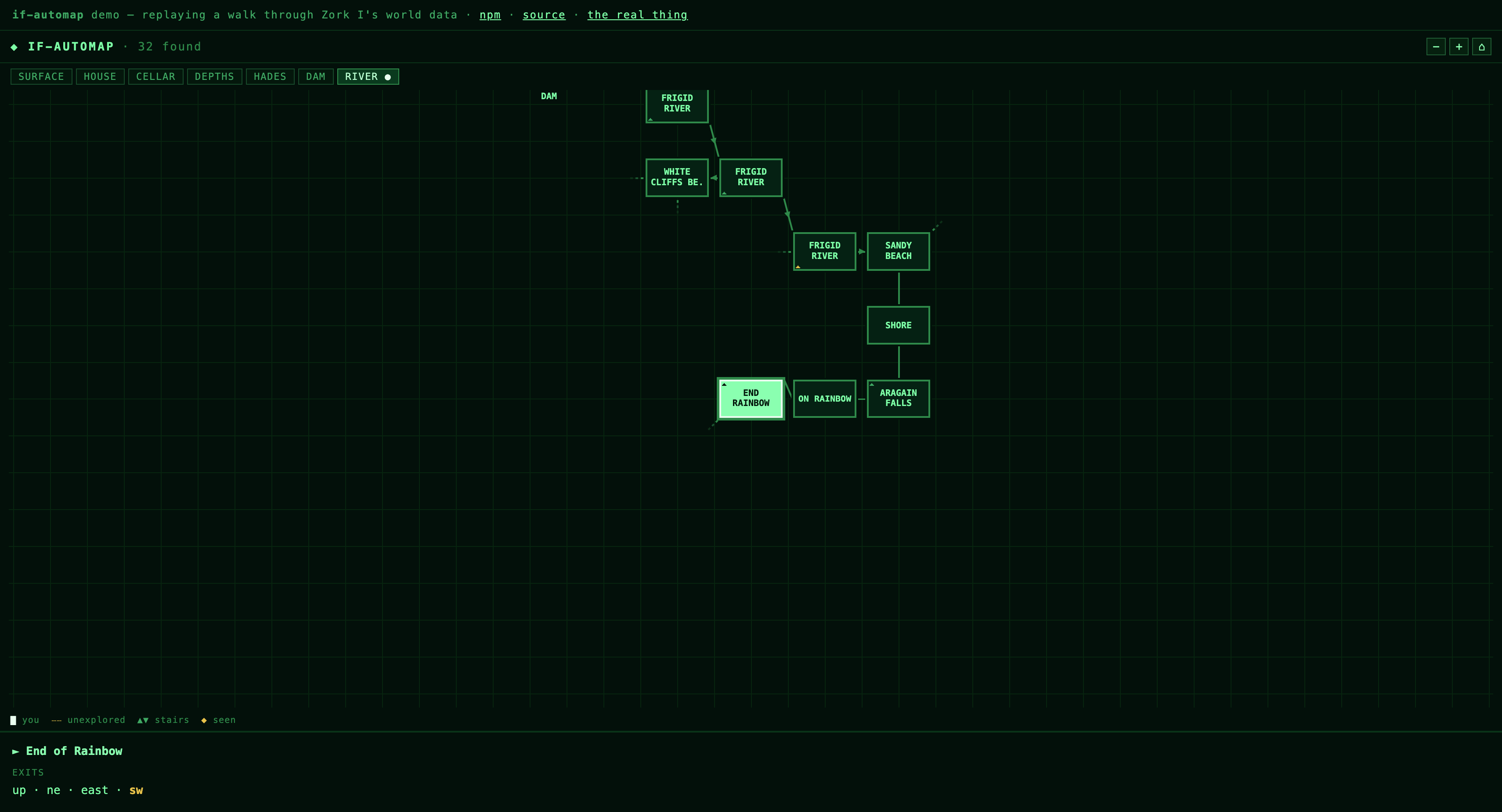The width and height of the screenshot is (1502, 812).
Task: Click the unexplored legend entry
Action: [x=88, y=720]
